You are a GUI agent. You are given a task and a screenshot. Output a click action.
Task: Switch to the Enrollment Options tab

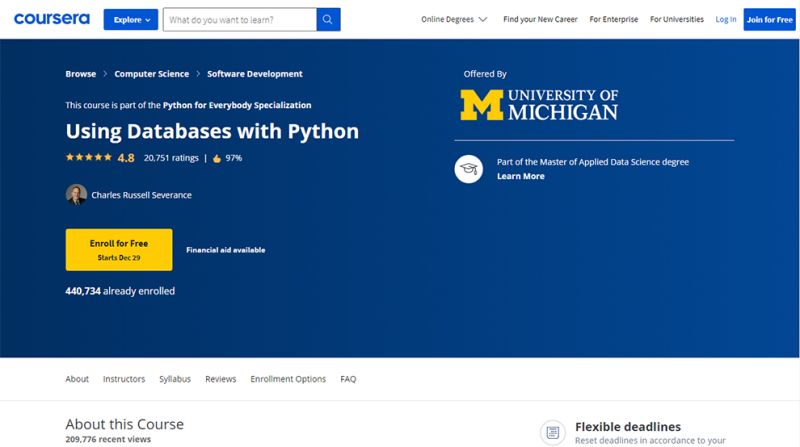[288, 379]
